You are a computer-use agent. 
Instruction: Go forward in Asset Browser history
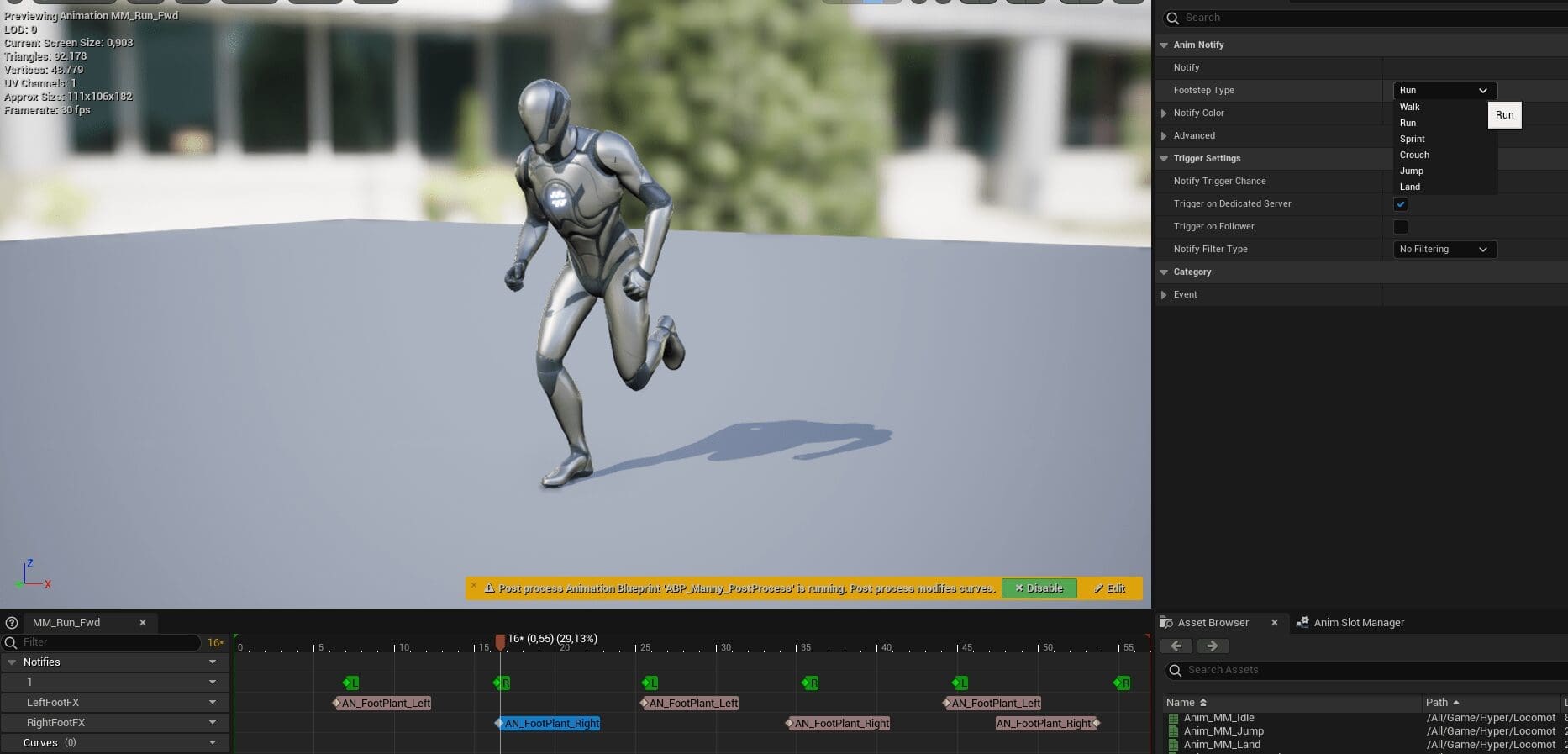click(x=1212, y=646)
